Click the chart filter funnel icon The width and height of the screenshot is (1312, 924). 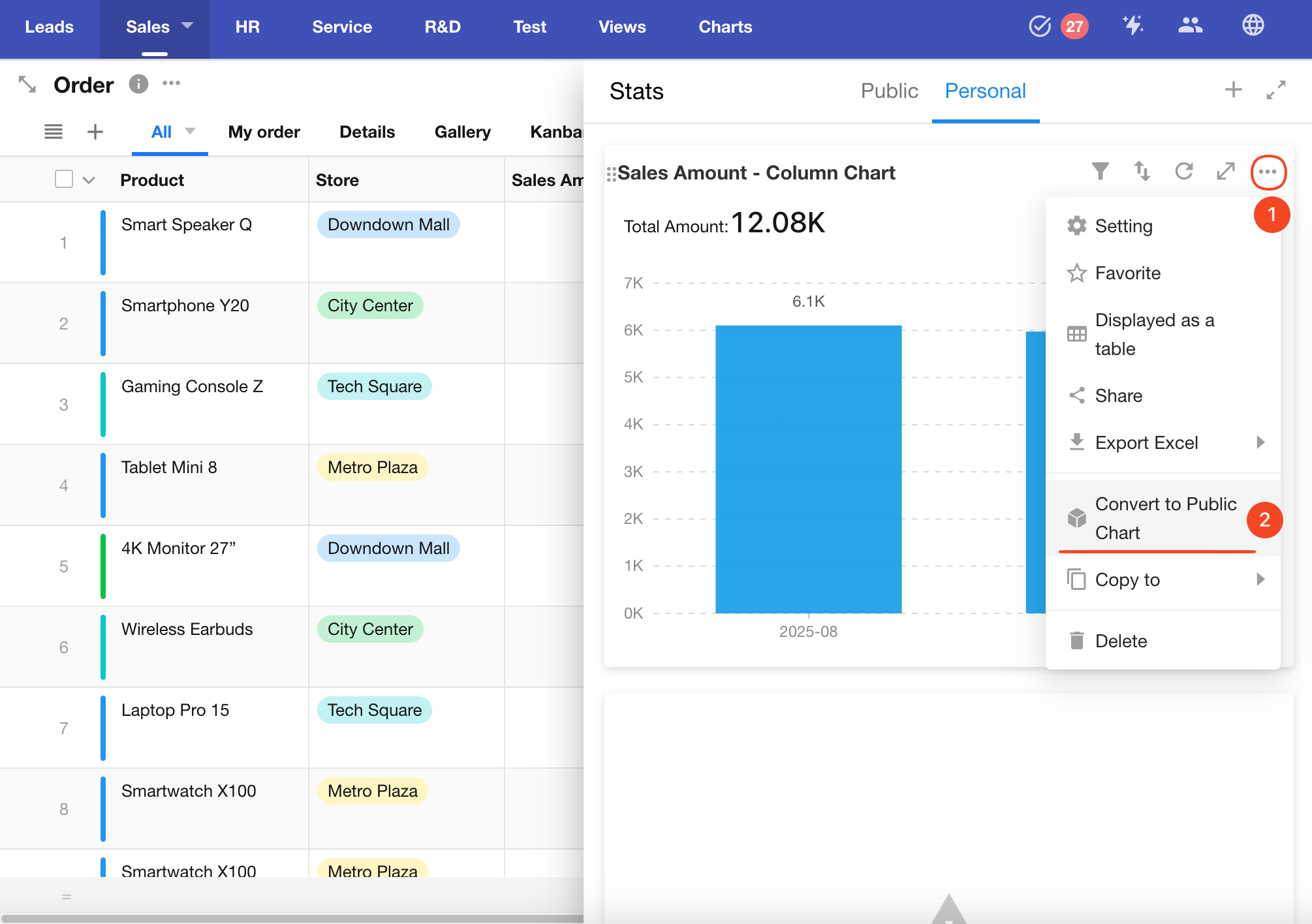coord(1100,172)
